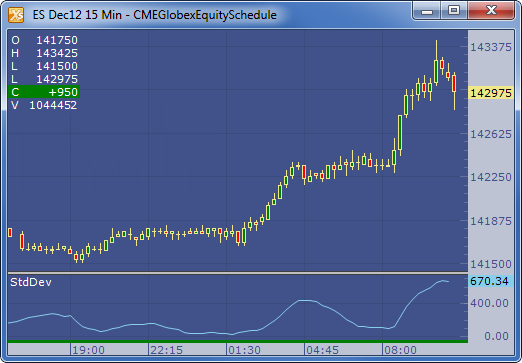522x363 pixels.
Task: Select the StdDev indicator label
Action: (31, 282)
